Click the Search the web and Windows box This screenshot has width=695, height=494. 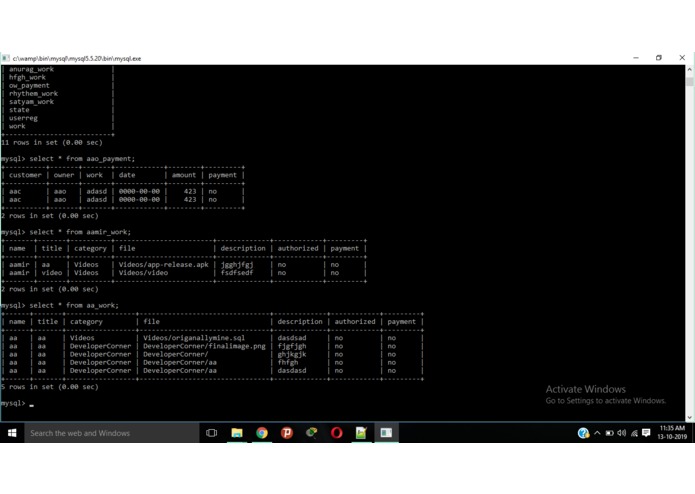point(112,433)
